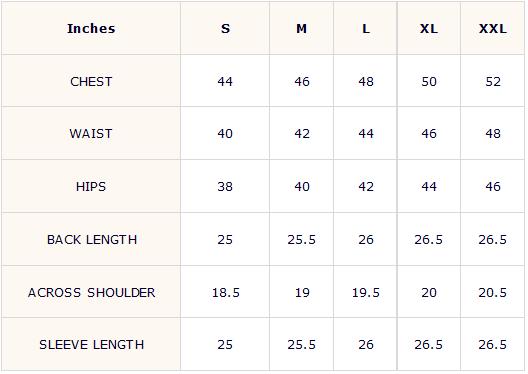This screenshot has height=374, width=528.
Task: Click across shoulder value 20 for XL
Action: point(429,292)
